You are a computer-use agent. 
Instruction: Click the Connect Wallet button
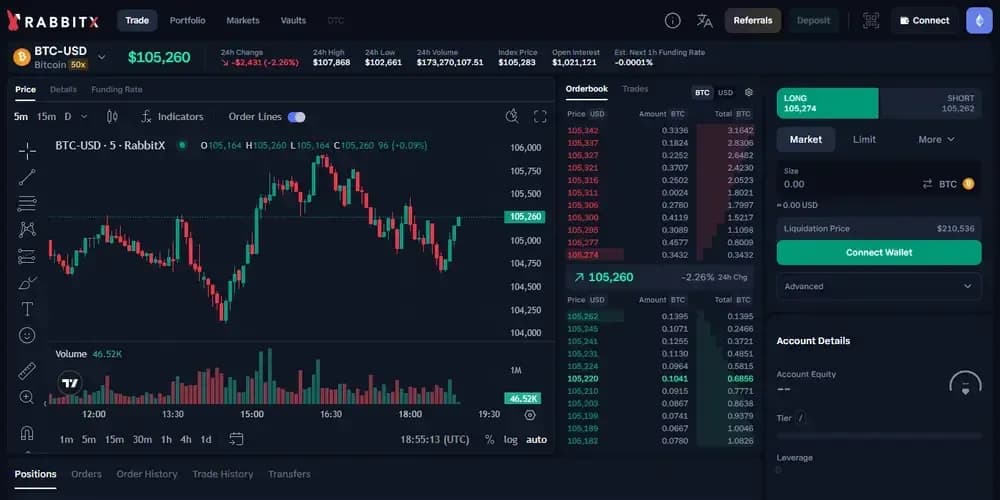(879, 253)
